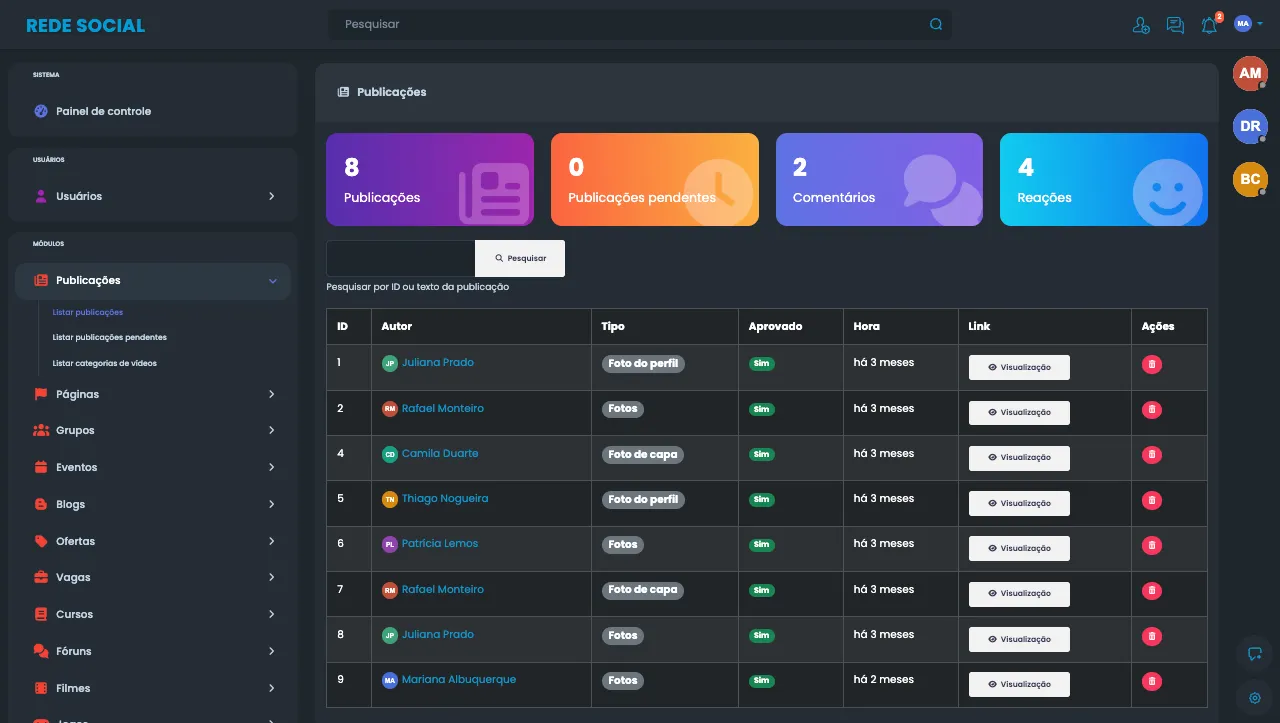The width and height of the screenshot is (1280, 723).
Task: Focus the publication ID or text search box
Action: (x=400, y=258)
